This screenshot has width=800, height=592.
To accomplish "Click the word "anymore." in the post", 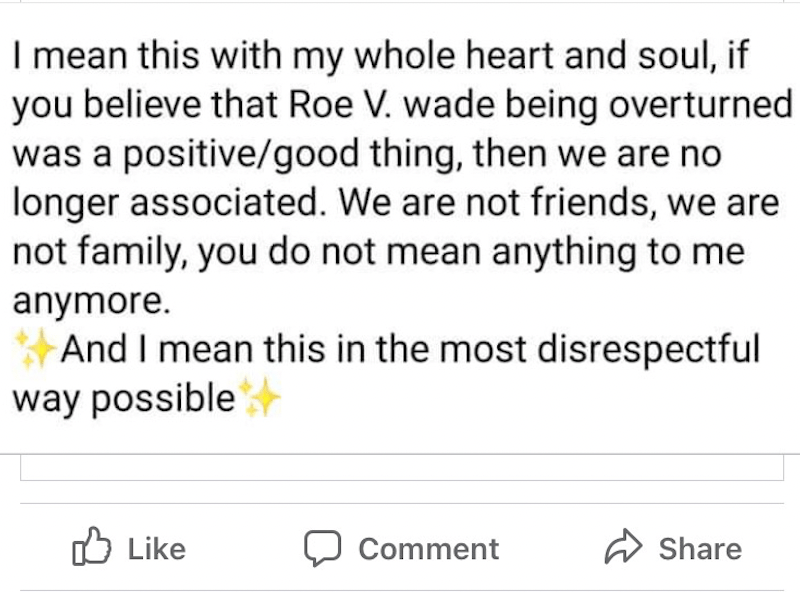I will point(91,301).
